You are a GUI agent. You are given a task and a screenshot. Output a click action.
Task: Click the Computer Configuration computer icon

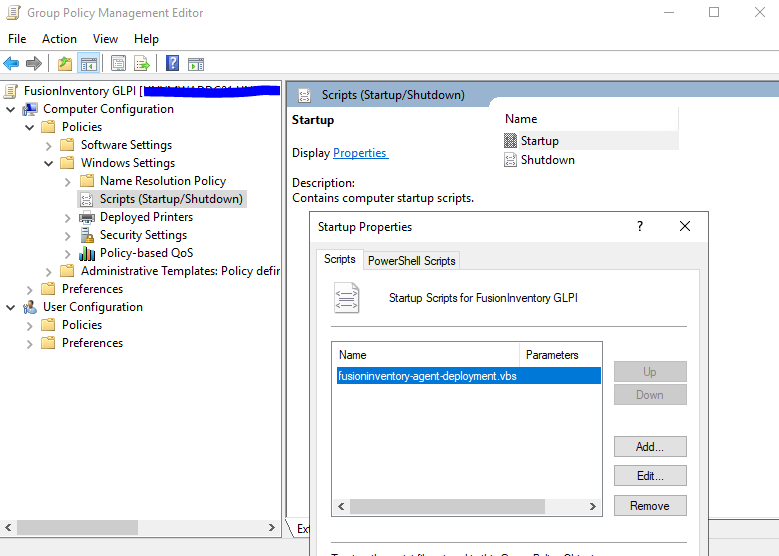click(30, 109)
